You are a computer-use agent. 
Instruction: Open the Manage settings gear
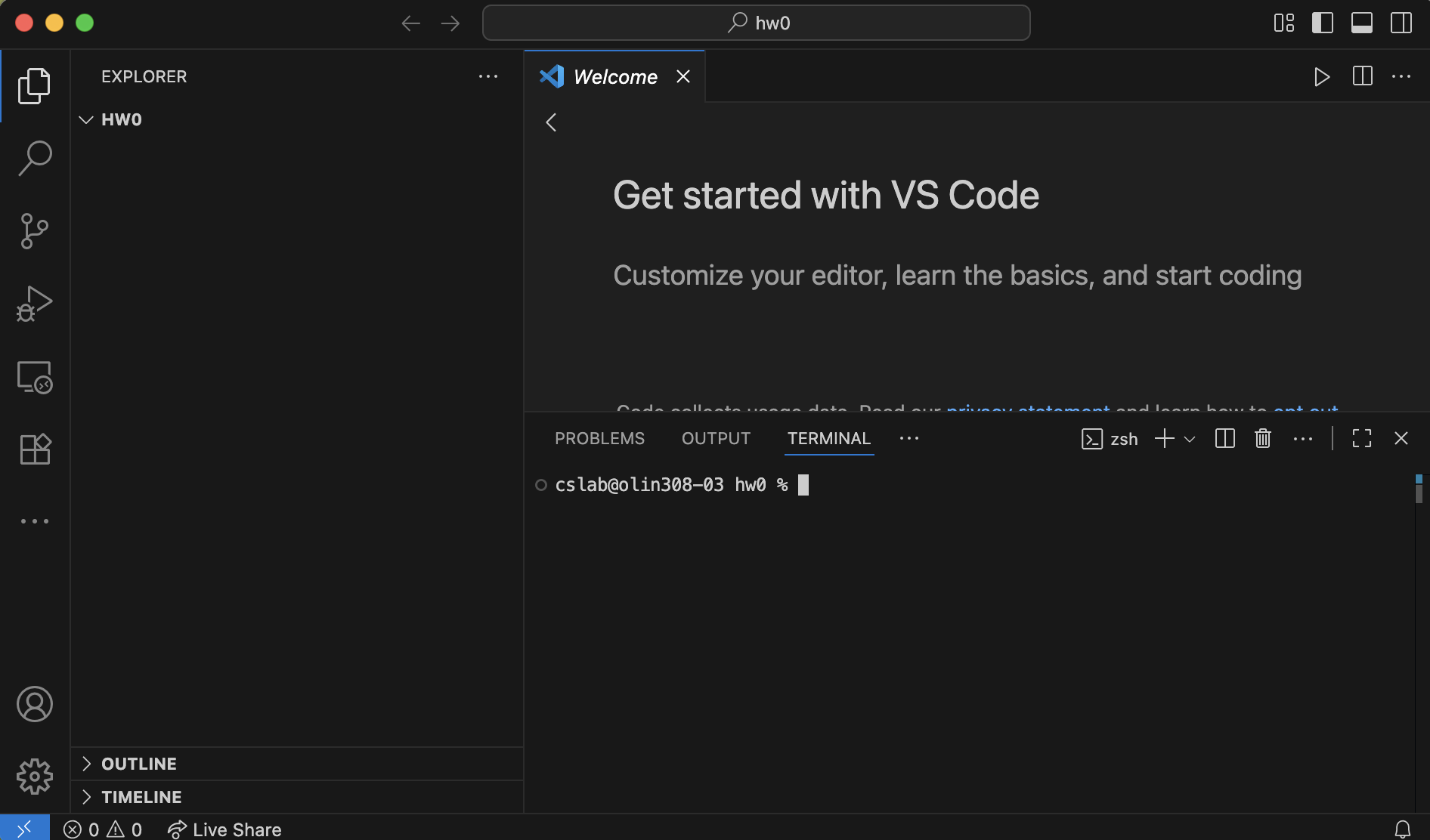(x=34, y=776)
